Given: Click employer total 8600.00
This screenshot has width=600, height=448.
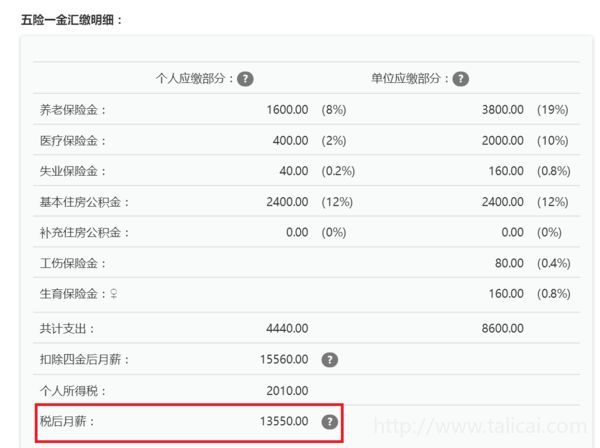Looking at the screenshot, I should 503,328.
